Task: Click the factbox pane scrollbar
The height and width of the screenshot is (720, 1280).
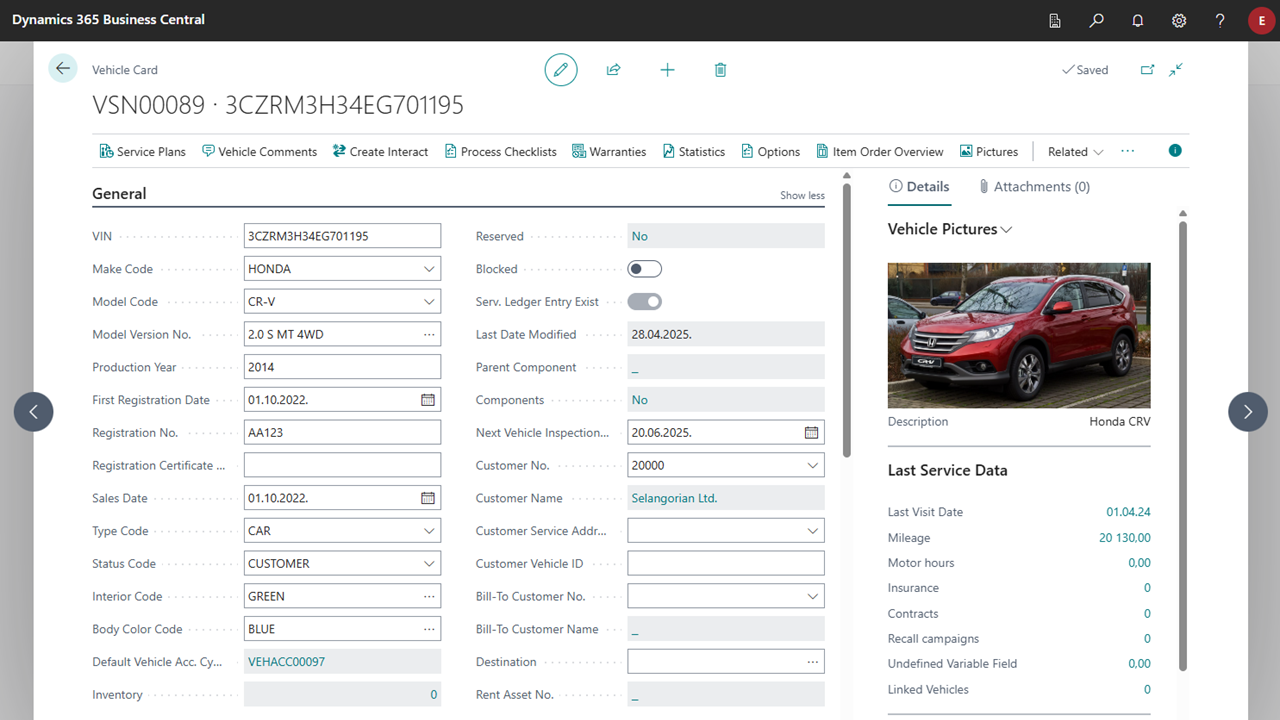Action: (1183, 445)
